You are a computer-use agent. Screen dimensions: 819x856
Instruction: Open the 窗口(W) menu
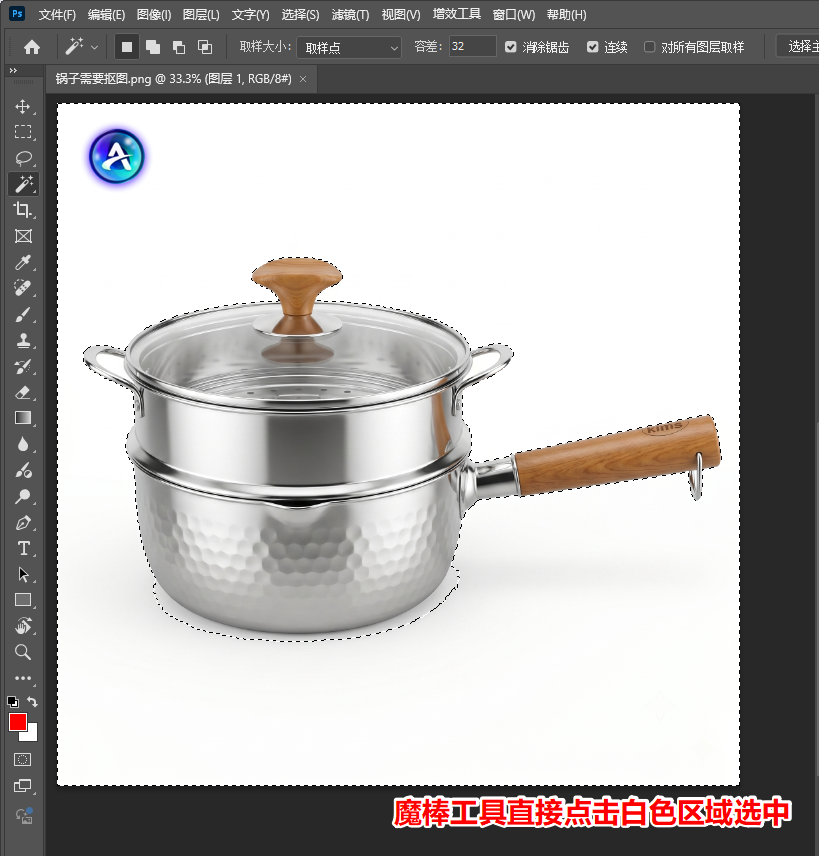[514, 15]
